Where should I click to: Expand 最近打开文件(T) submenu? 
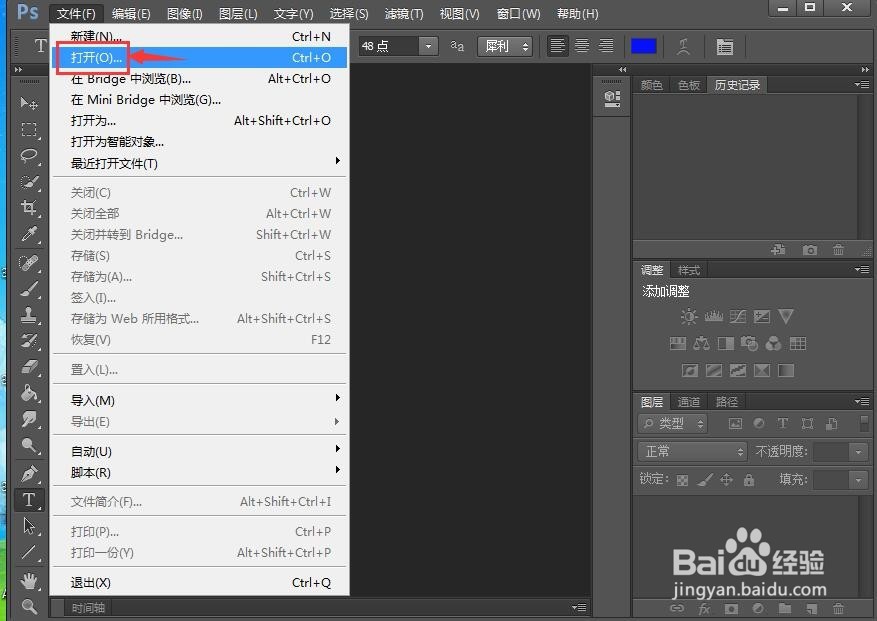(199, 163)
